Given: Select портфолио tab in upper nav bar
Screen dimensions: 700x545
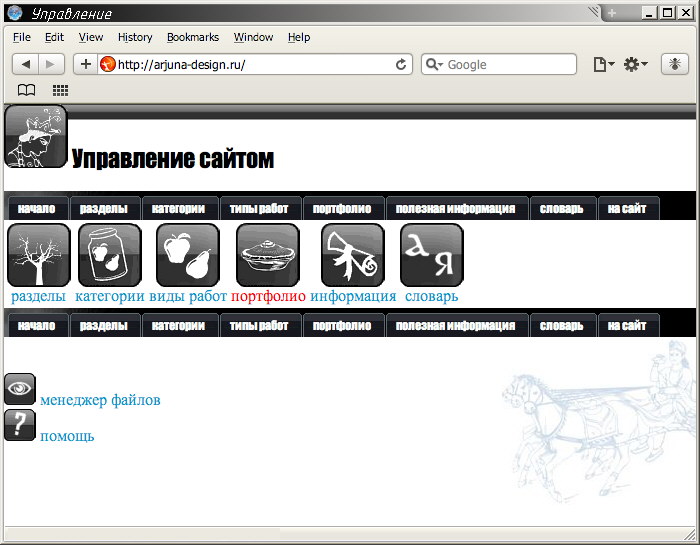Looking at the screenshot, I should pos(342,208).
